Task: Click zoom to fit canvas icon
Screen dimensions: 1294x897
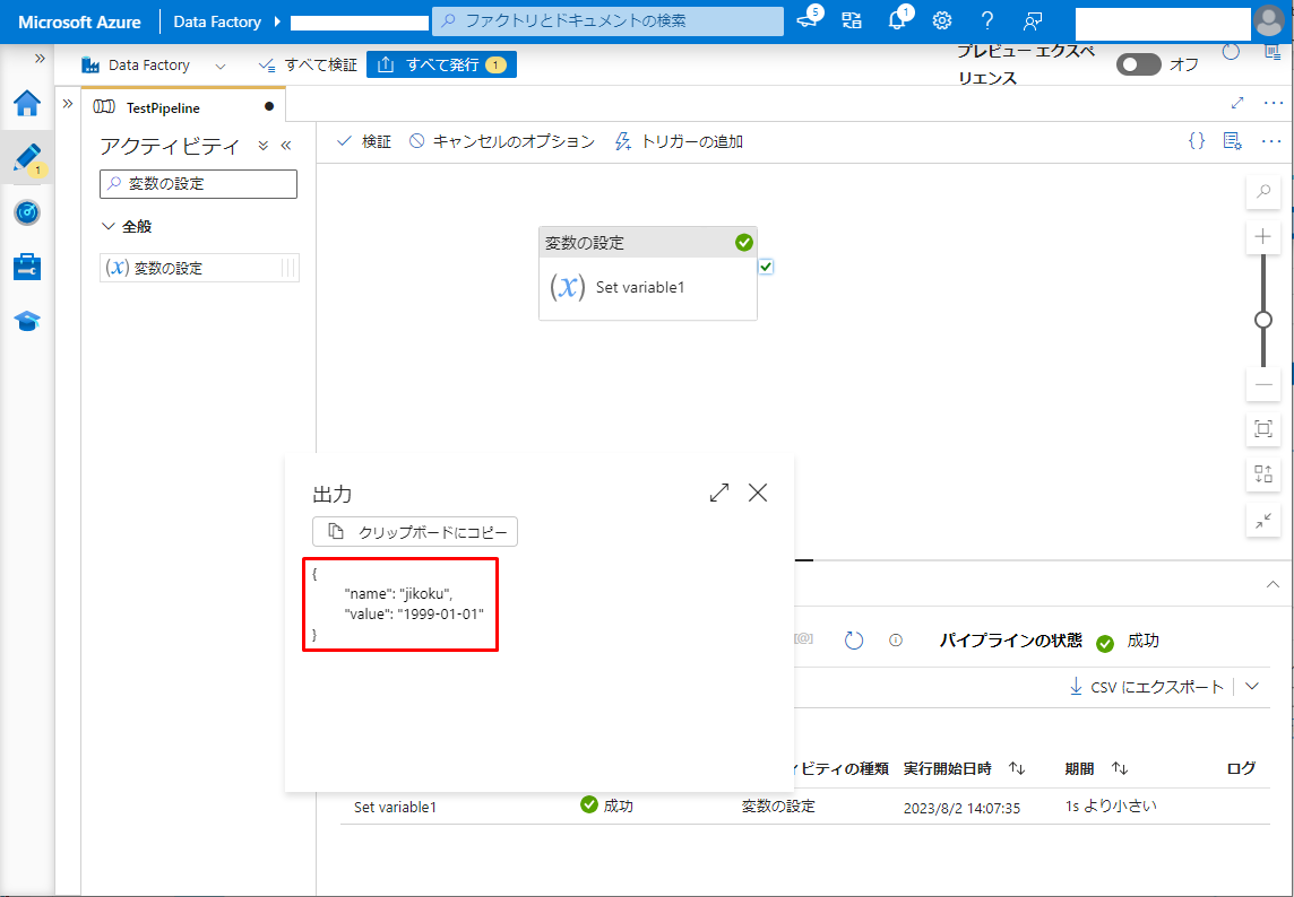Action: 1263,429
